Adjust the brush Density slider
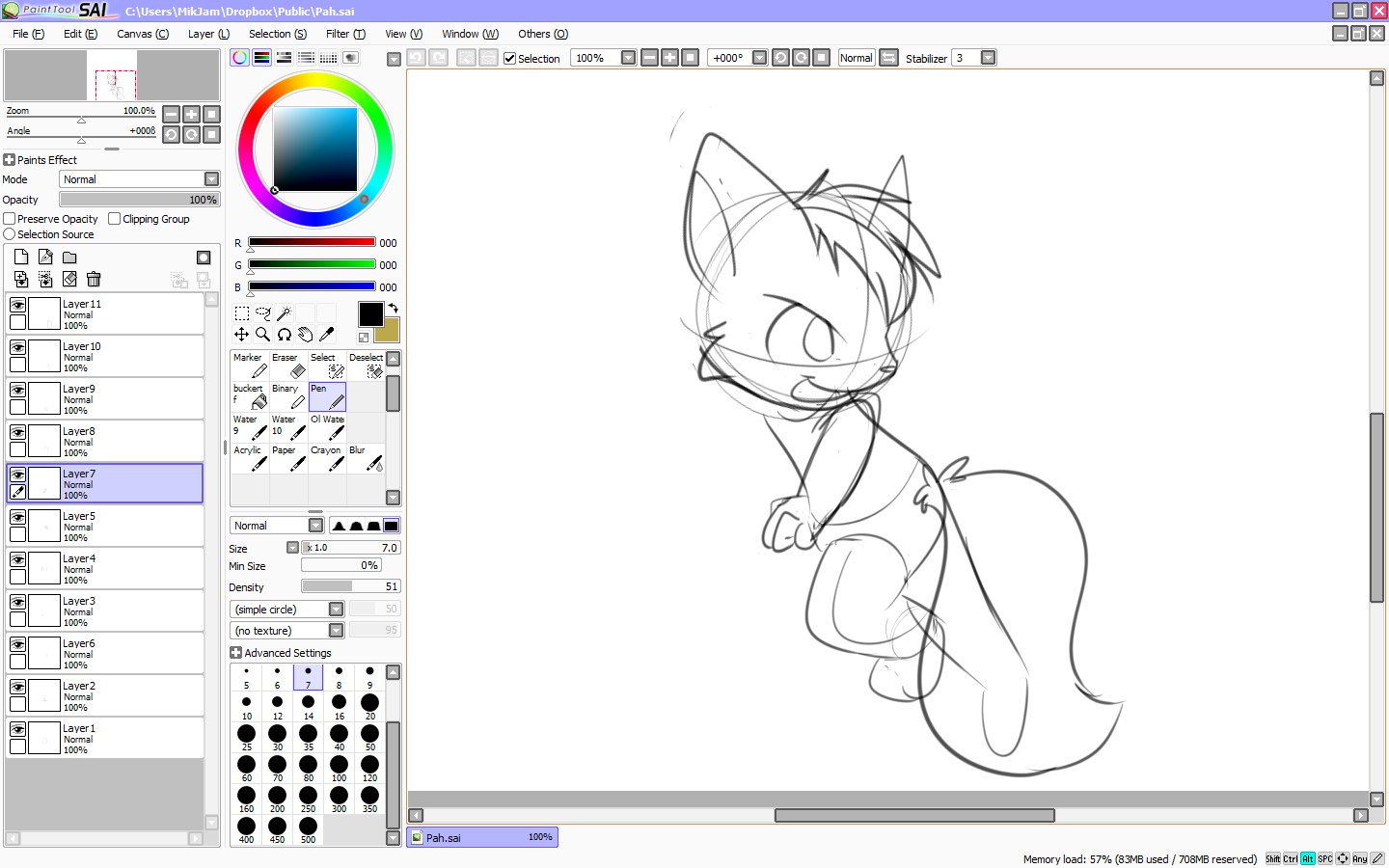Viewport: 1389px width, 868px height. click(350, 586)
